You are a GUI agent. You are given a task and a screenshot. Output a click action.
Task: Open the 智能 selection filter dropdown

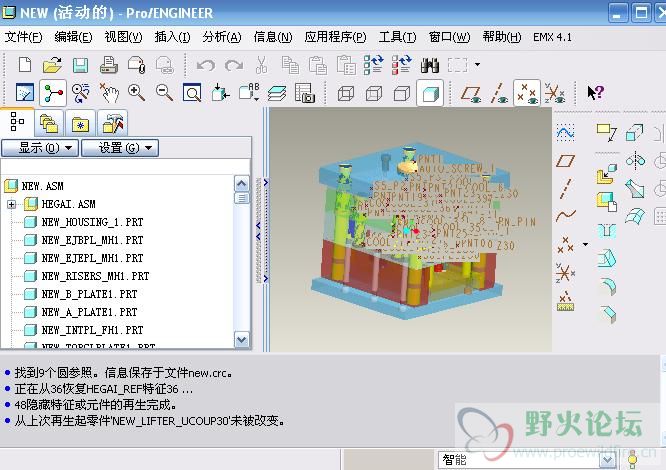click(x=608, y=460)
